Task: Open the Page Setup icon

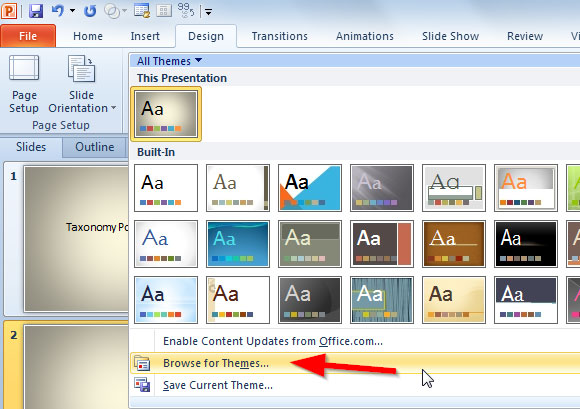Action: [x=24, y=68]
